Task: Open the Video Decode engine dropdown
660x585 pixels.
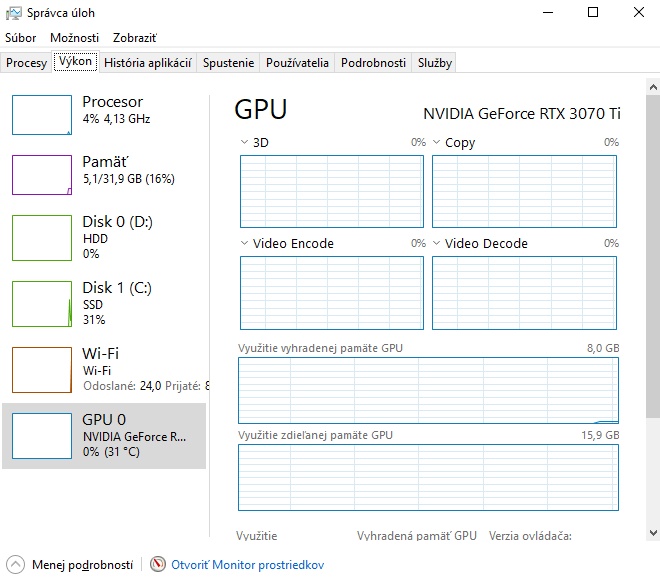Action: [436, 243]
